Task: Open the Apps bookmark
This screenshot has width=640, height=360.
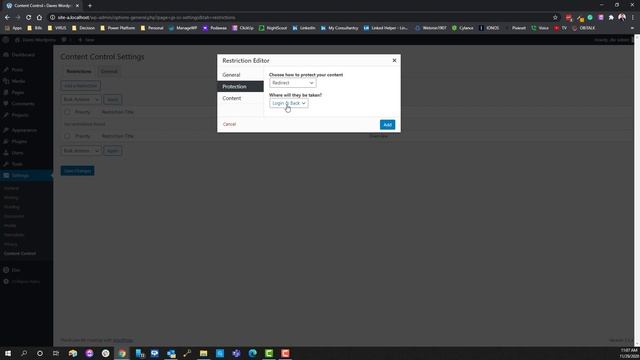Action: tap(13, 28)
